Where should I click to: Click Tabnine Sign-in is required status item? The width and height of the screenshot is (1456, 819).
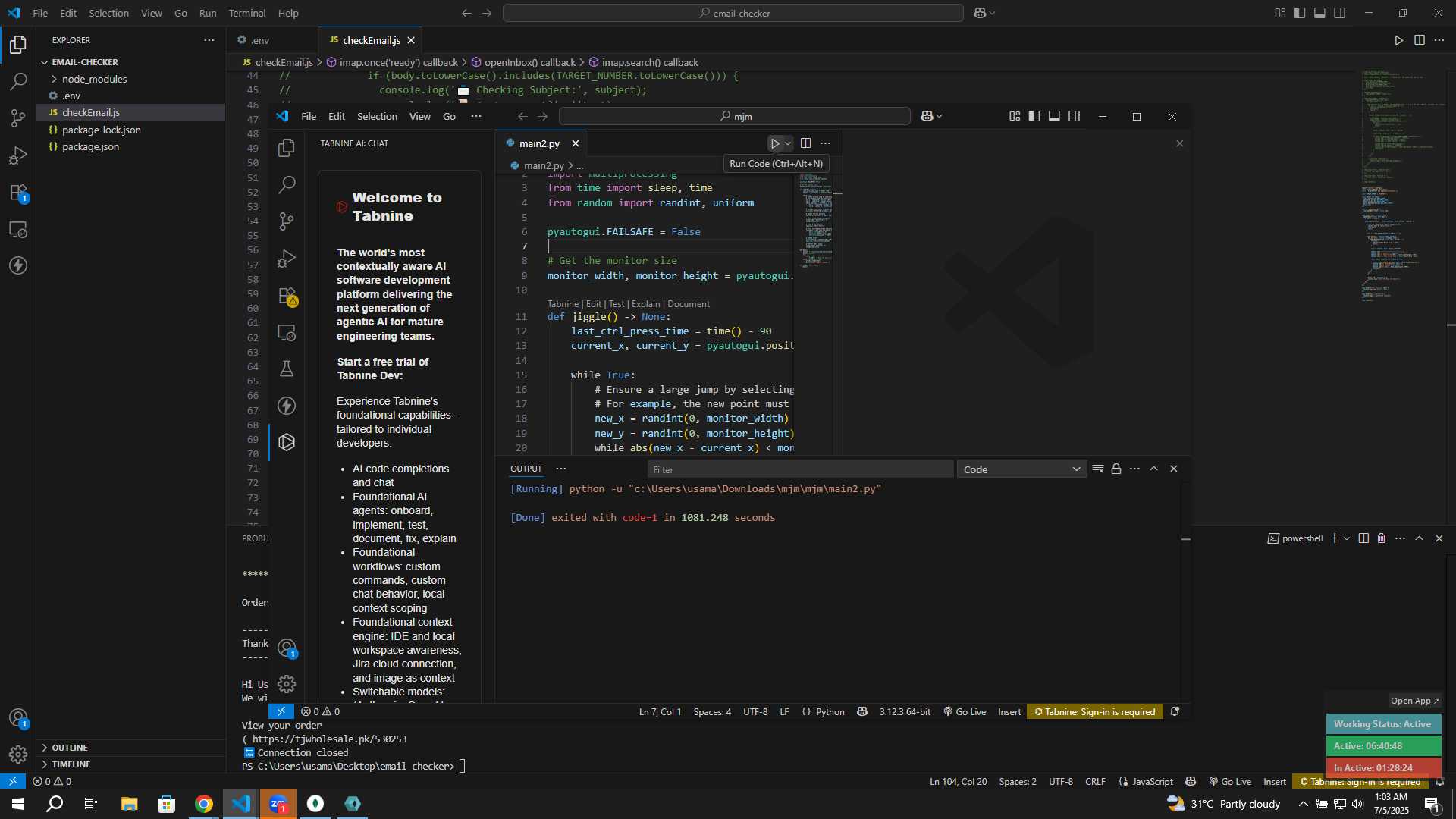pyautogui.click(x=1095, y=711)
